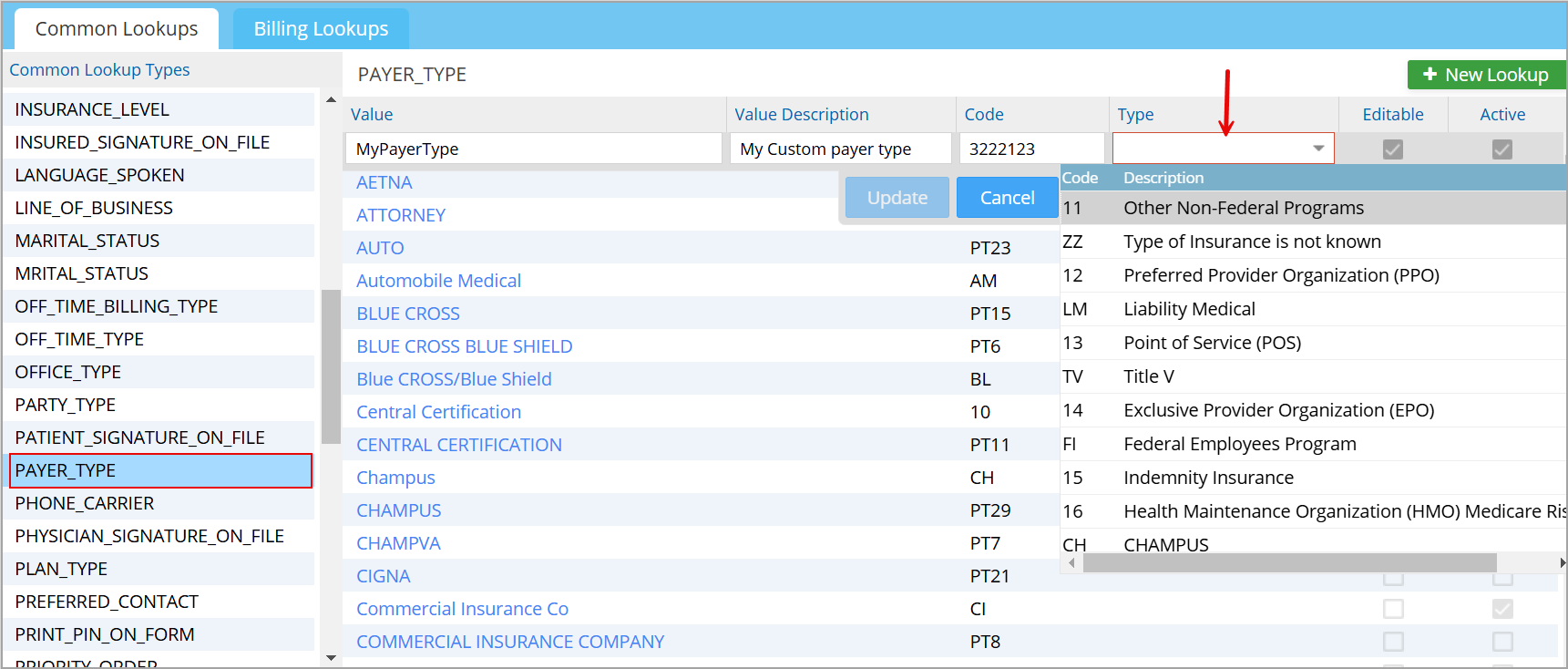Image resolution: width=1568 pixels, height=669 pixels.
Task: Click the dropdown list's horizontal scrollbar thumb
Action: (1288, 563)
